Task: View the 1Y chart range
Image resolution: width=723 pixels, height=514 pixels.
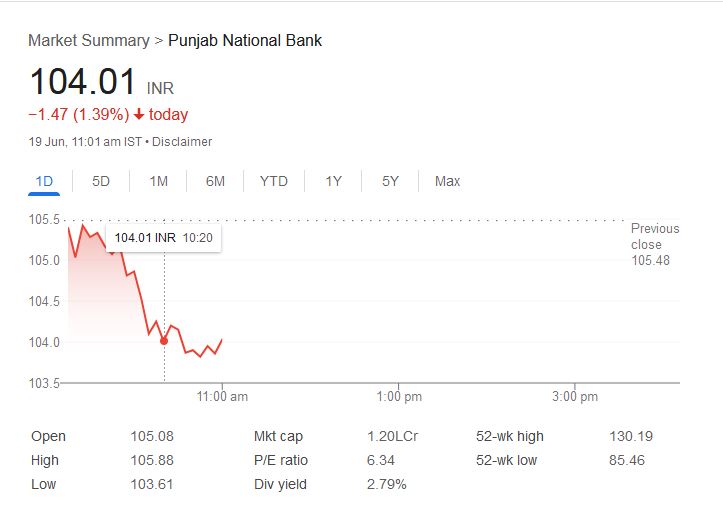Action: (x=333, y=181)
